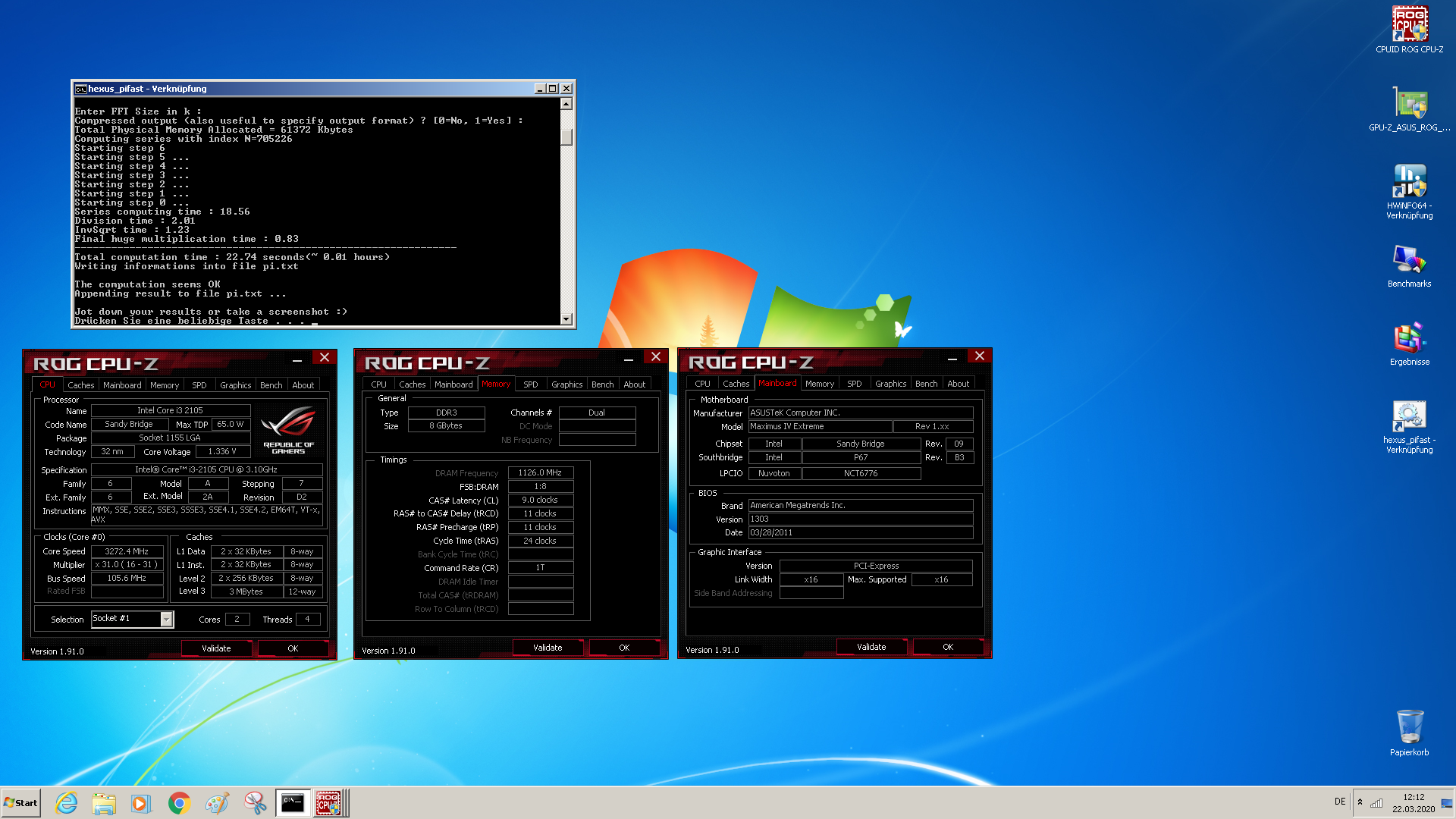Click the Threads value field showing 4
The width and height of the screenshot is (1456, 819).
pos(307,620)
